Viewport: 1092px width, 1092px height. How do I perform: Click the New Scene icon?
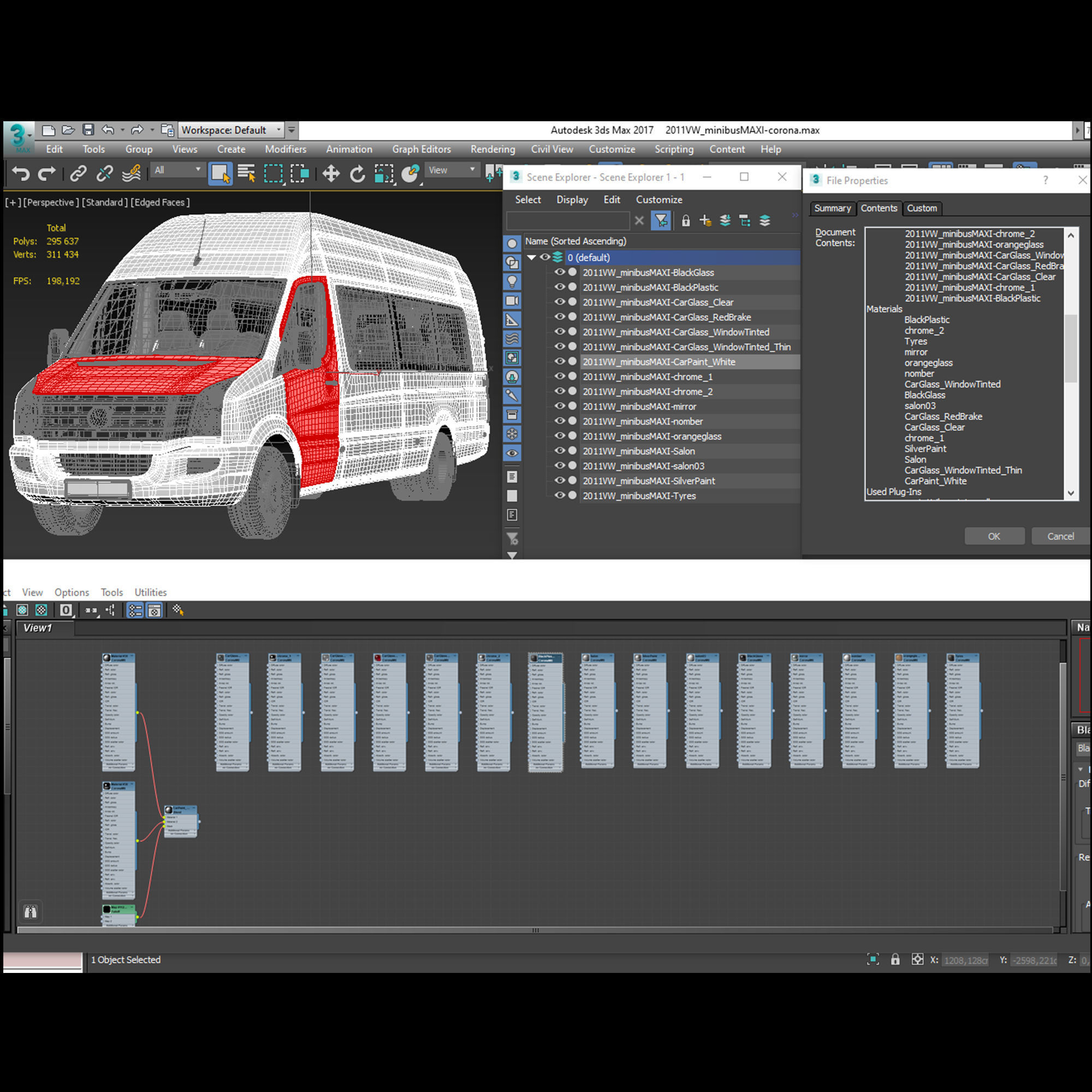(49, 130)
